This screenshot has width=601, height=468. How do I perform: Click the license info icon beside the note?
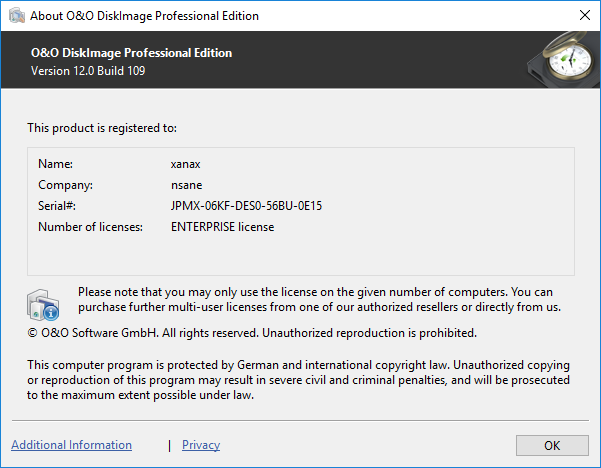click(x=46, y=303)
